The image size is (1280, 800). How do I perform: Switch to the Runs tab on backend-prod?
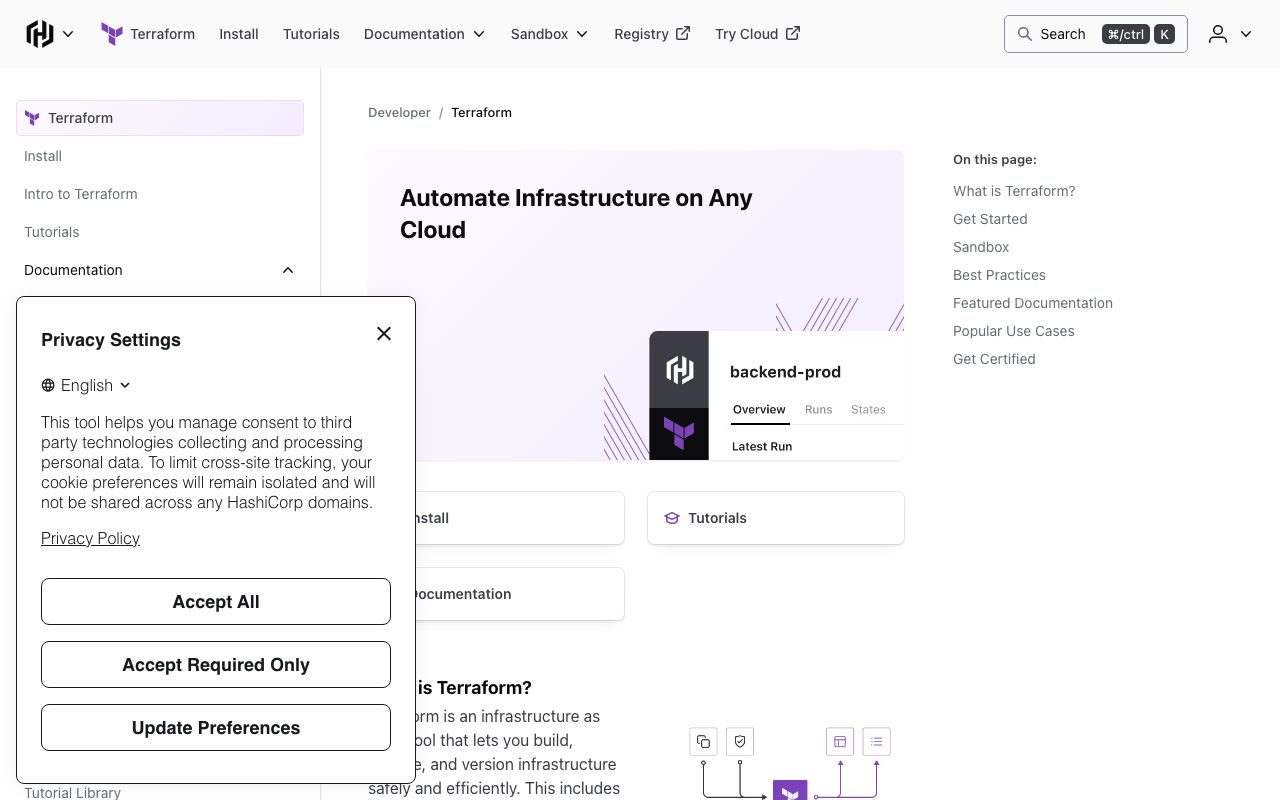(x=818, y=409)
